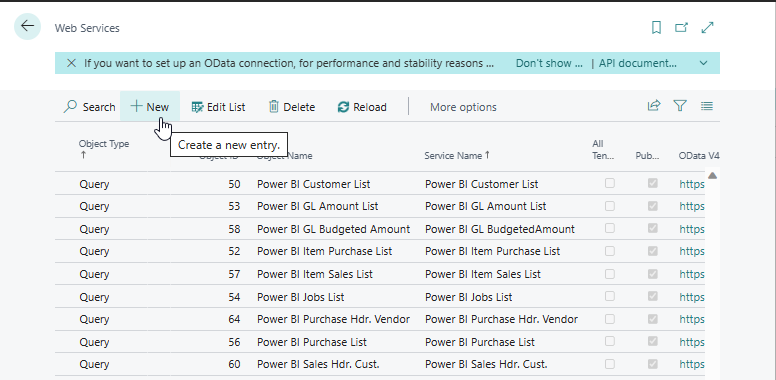Toggle Published for Power BI Item Purchase List
Viewport: 776px width, 380px height.
point(653,251)
